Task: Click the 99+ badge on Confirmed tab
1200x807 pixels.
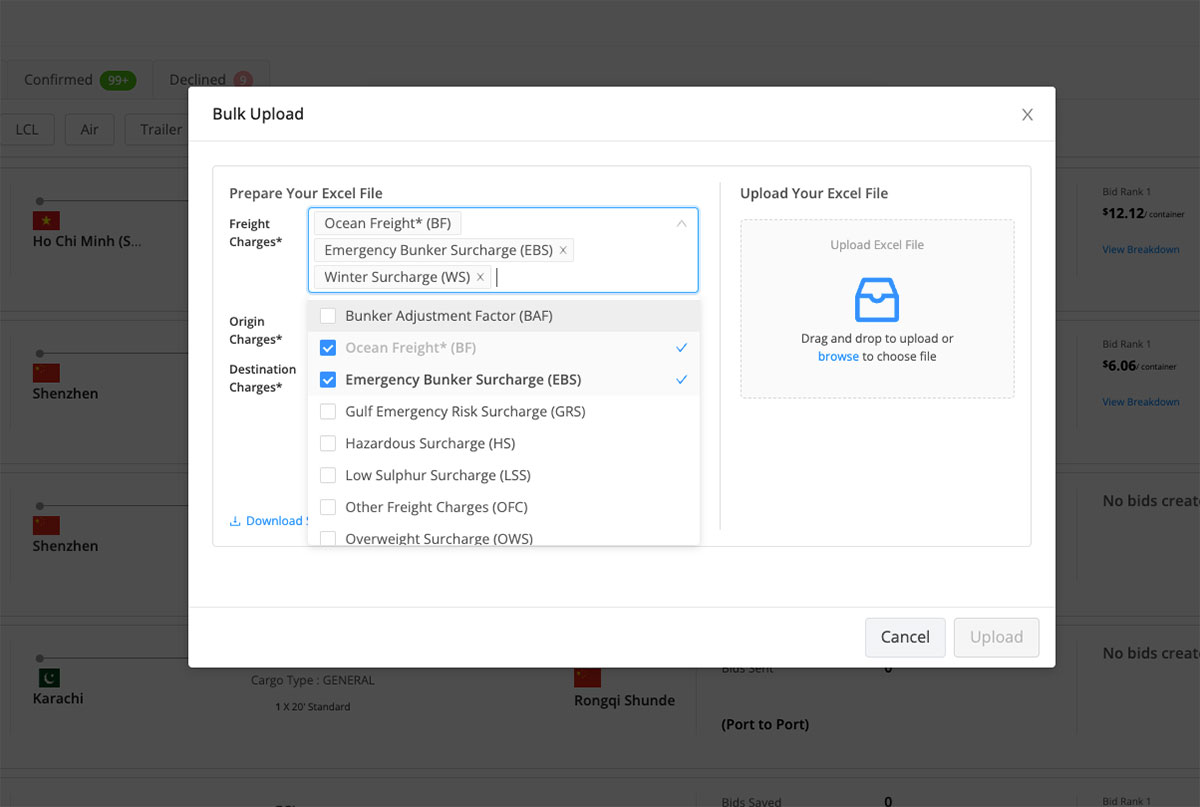Action: click(118, 80)
